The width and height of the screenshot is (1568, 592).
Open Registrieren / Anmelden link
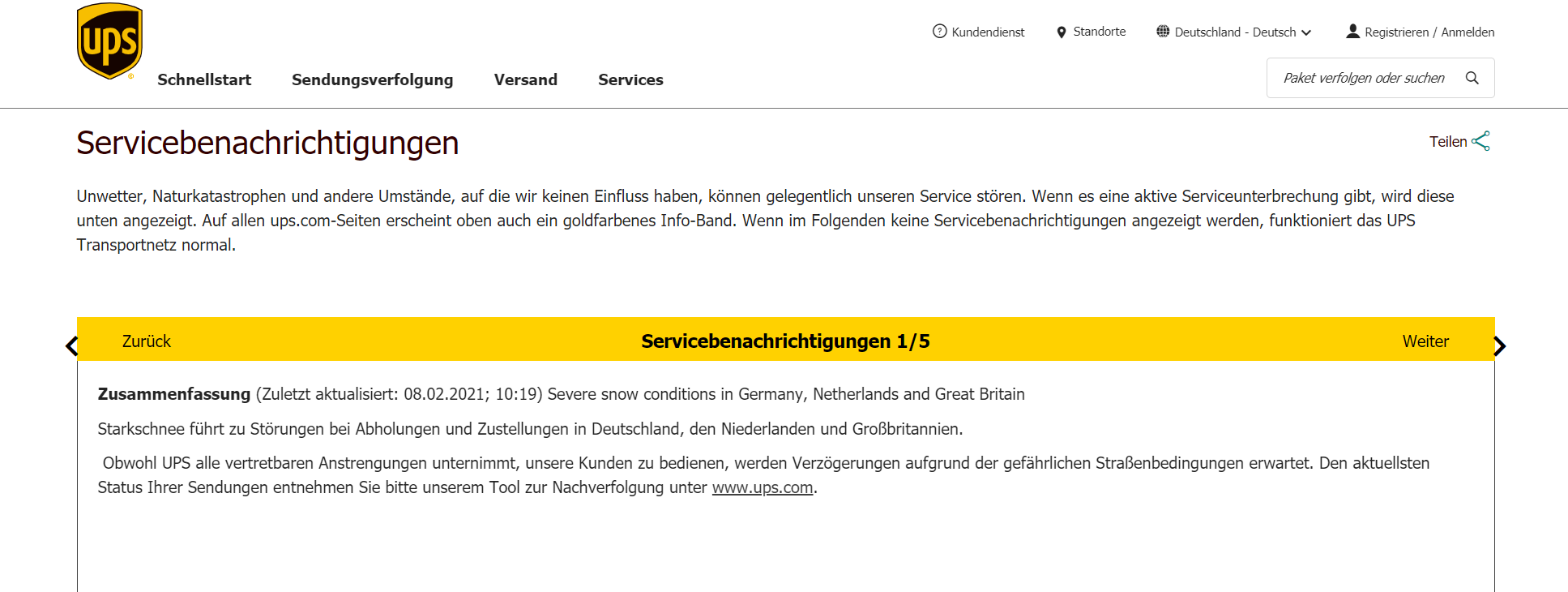[x=1429, y=32]
